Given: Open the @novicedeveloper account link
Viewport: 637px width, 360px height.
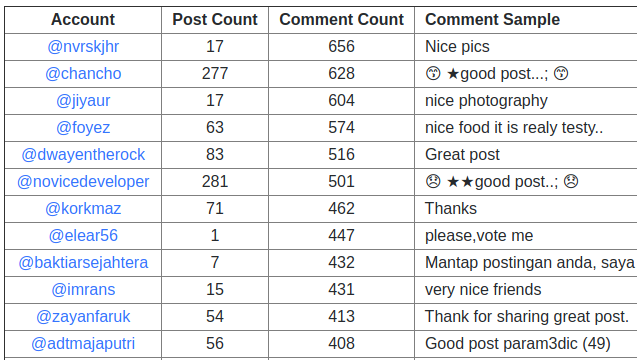Looking at the screenshot, I should pos(83,182).
